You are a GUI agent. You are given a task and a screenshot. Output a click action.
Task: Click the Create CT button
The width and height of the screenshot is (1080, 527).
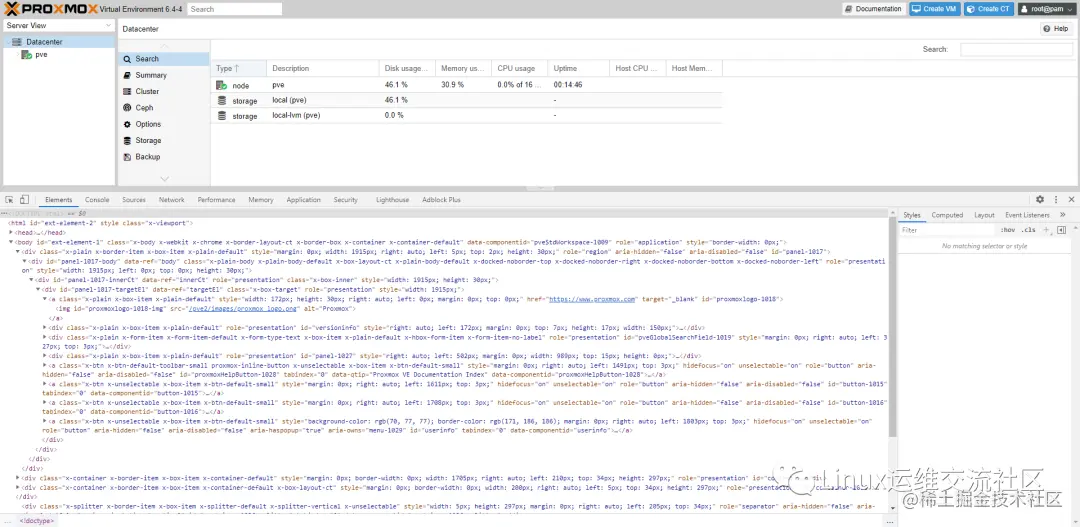(x=988, y=9)
